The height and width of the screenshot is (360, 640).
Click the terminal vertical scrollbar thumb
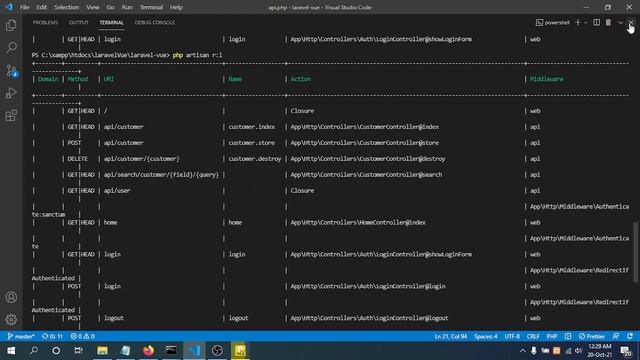(636, 251)
